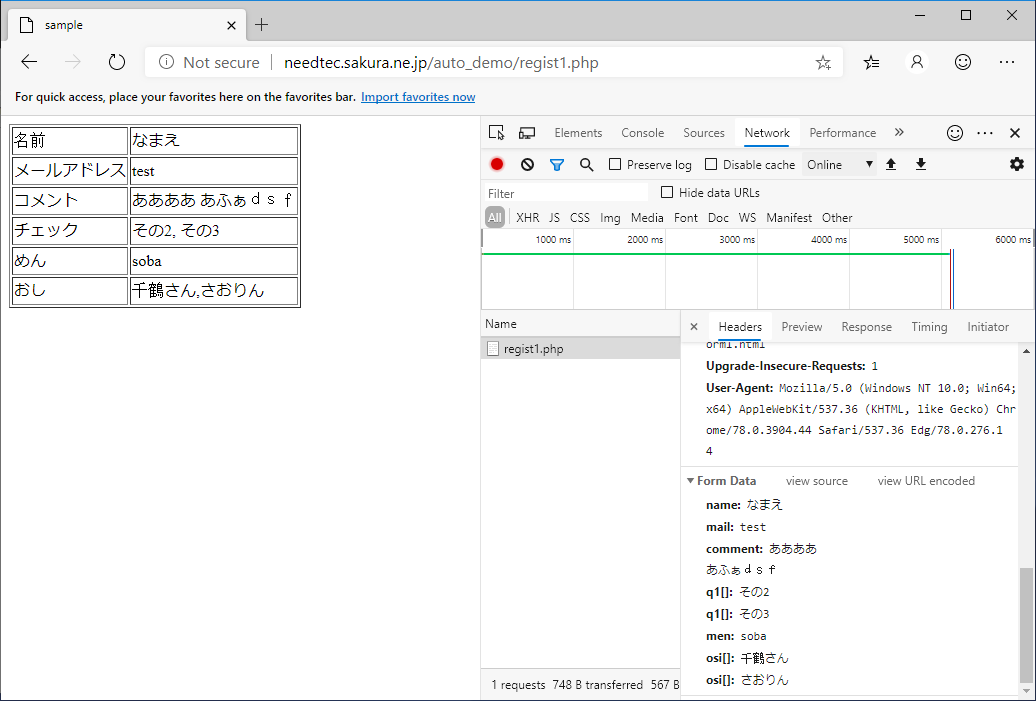Close the DevTools panel
1036x701 pixels.
coord(1015,133)
